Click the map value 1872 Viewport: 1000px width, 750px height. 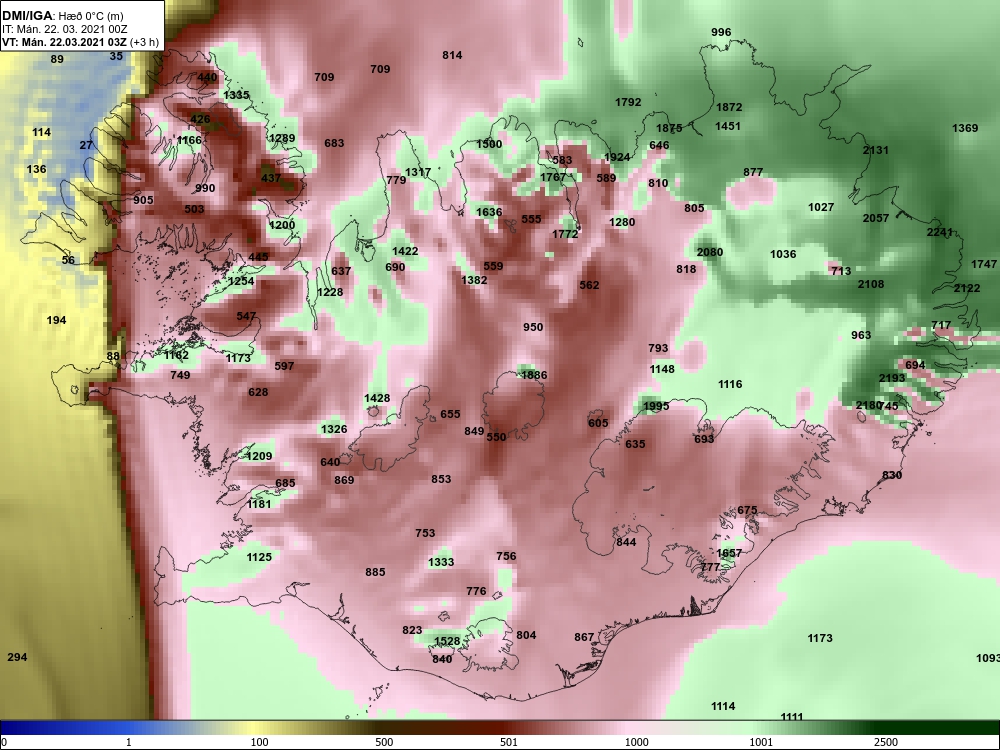click(729, 107)
